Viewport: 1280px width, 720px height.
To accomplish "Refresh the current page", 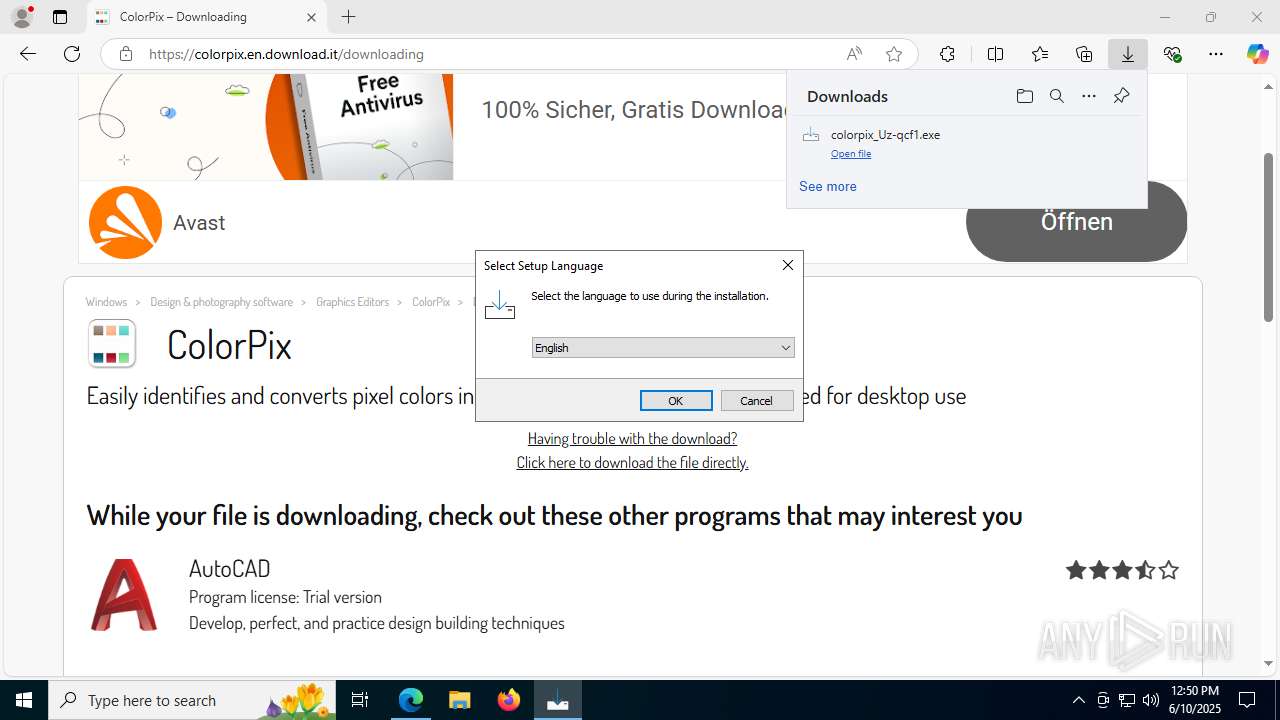I will 72,54.
